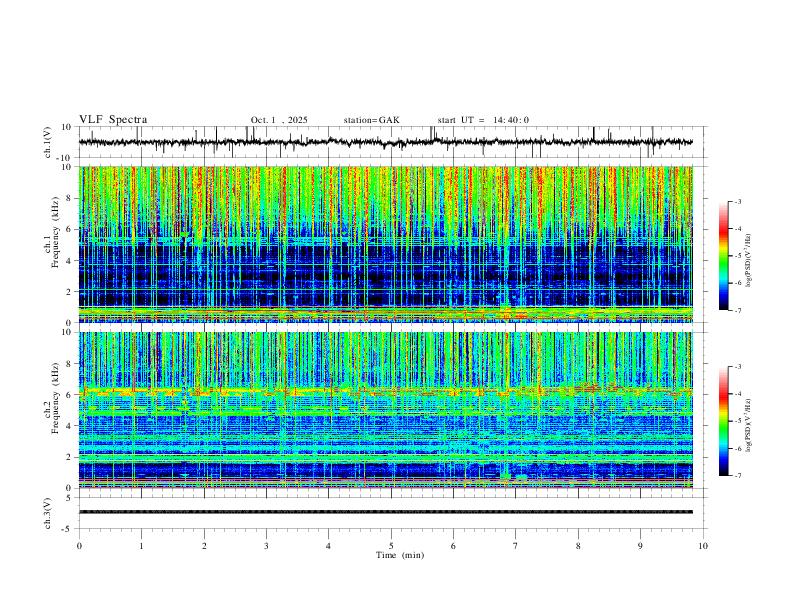Screen dimensions: 792x612
Task: Click the ch.2 colorbar log(PSD) label
Action: point(749,425)
